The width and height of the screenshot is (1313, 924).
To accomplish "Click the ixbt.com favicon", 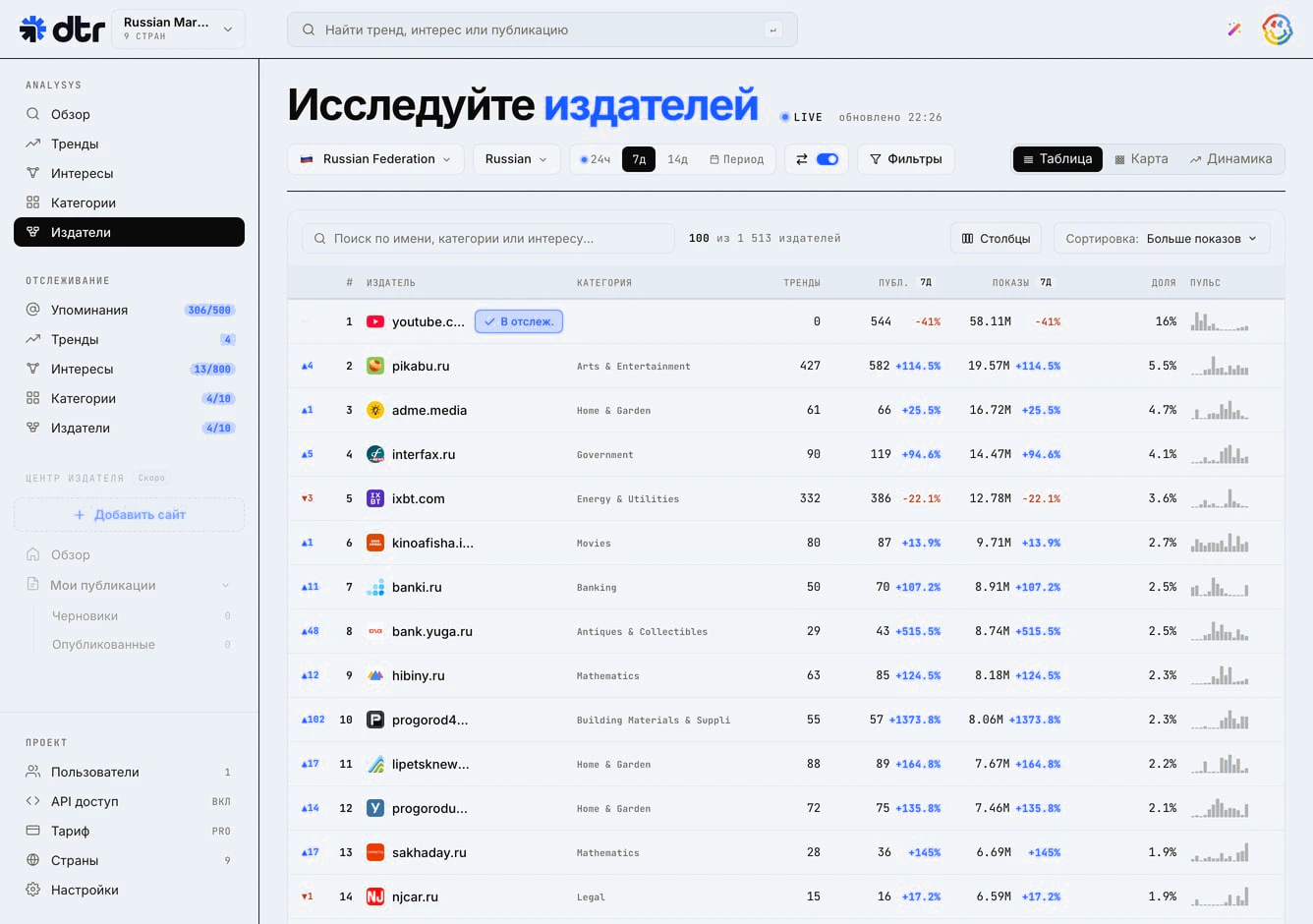I will tap(375, 498).
